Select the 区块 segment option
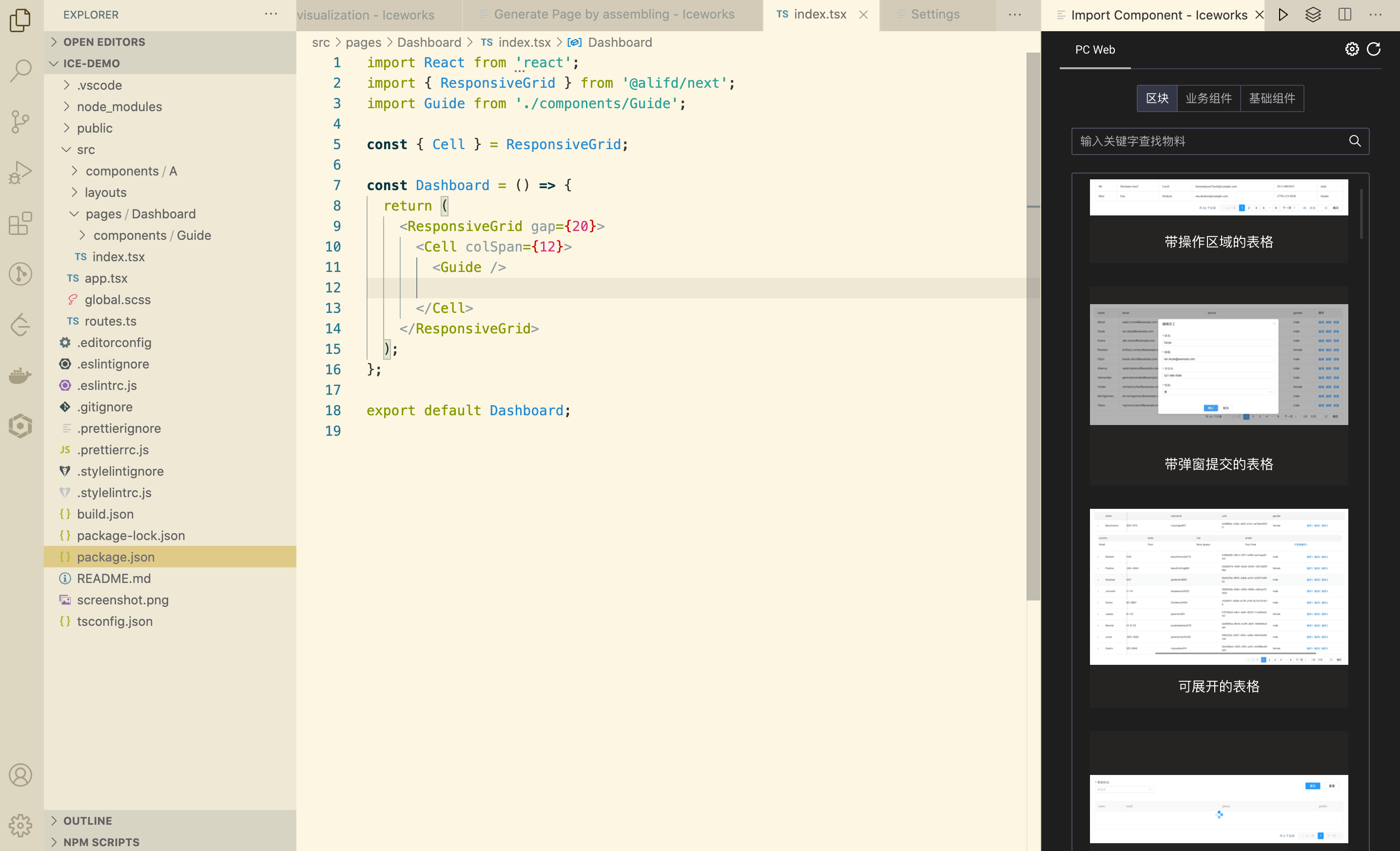1400x851 pixels. pyautogui.click(x=1157, y=98)
